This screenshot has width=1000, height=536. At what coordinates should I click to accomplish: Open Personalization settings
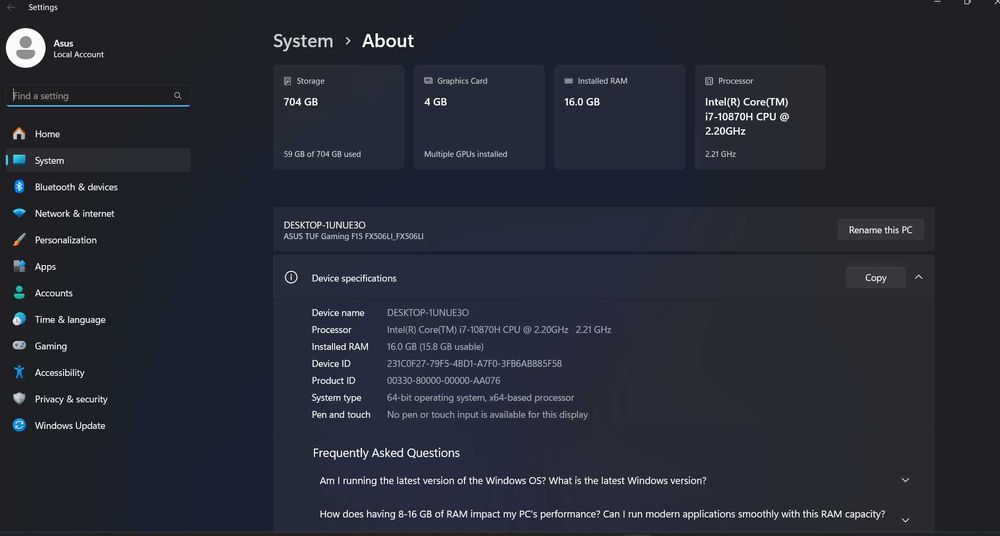pyautogui.click(x=98, y=240)
